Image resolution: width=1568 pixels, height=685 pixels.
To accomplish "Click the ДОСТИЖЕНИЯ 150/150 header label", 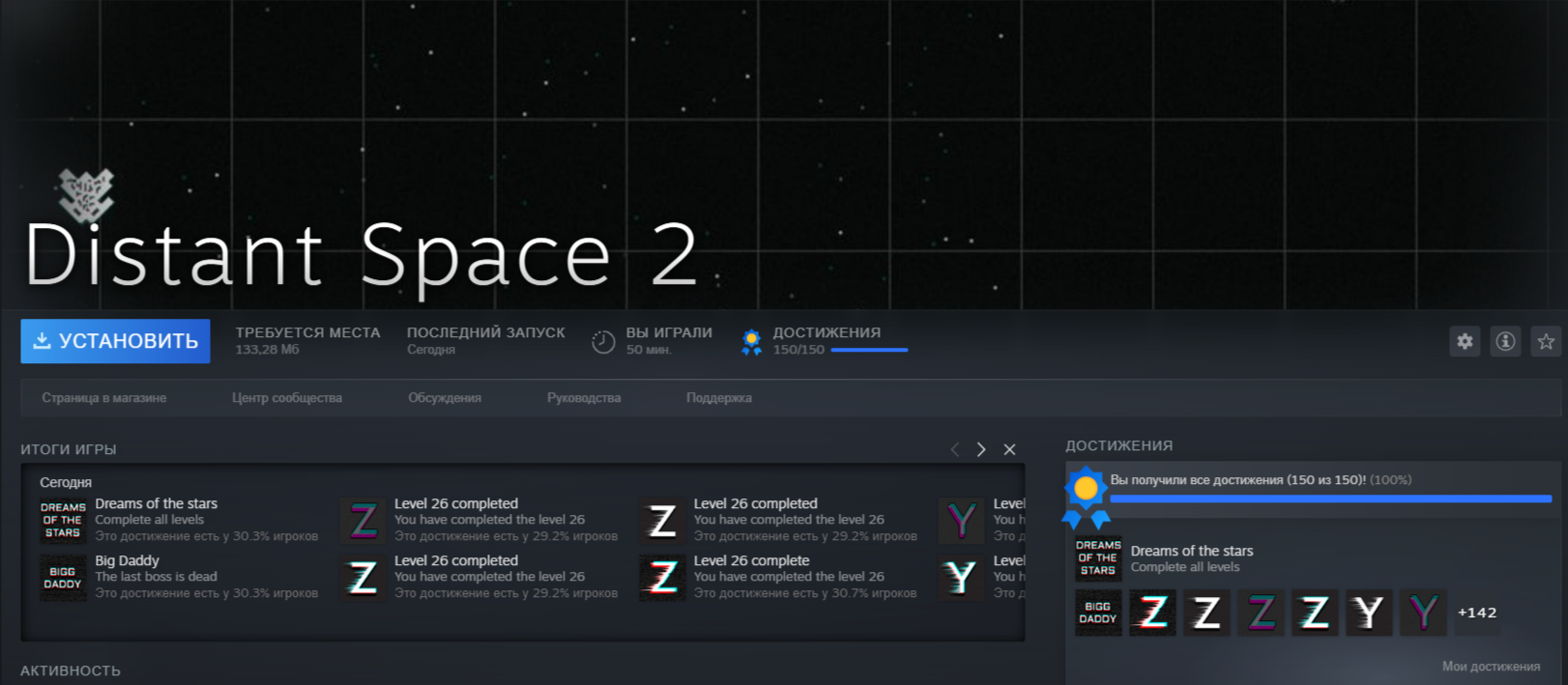I will click(827, 332).
